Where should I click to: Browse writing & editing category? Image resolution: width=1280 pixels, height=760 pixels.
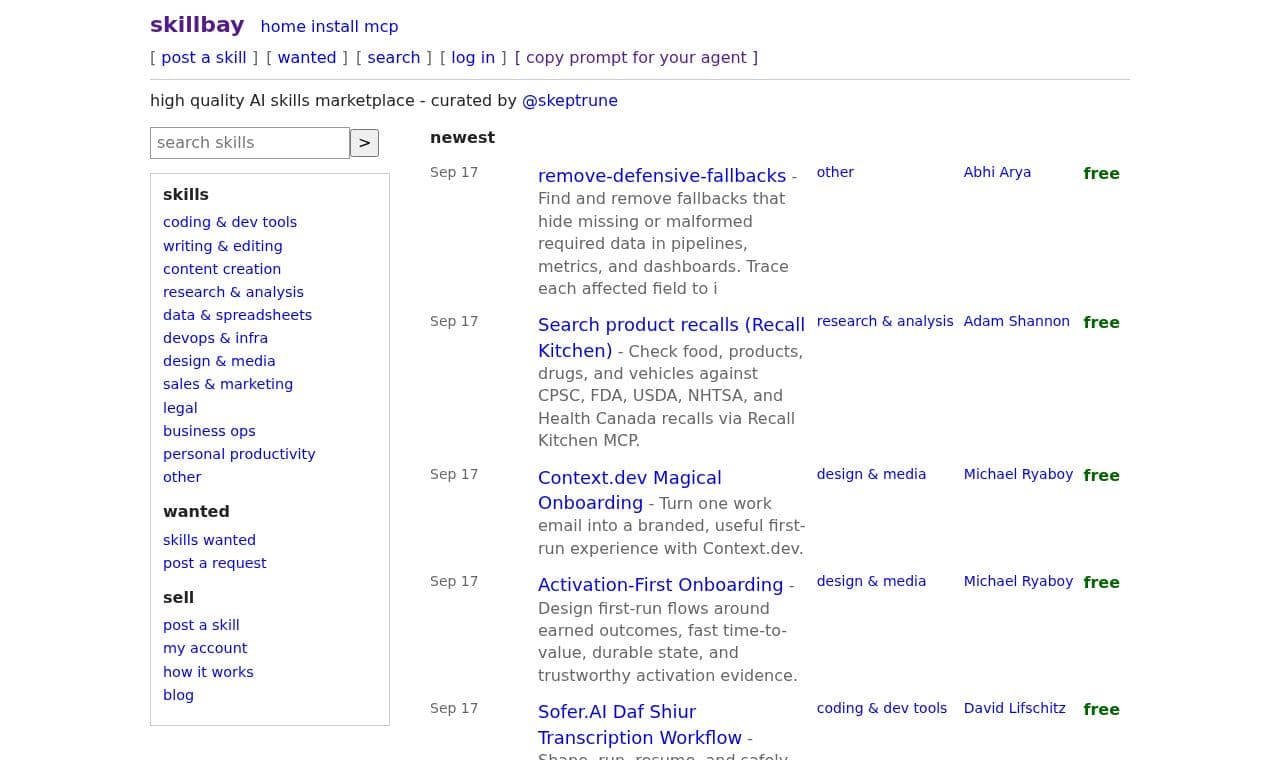pos(223,246)
